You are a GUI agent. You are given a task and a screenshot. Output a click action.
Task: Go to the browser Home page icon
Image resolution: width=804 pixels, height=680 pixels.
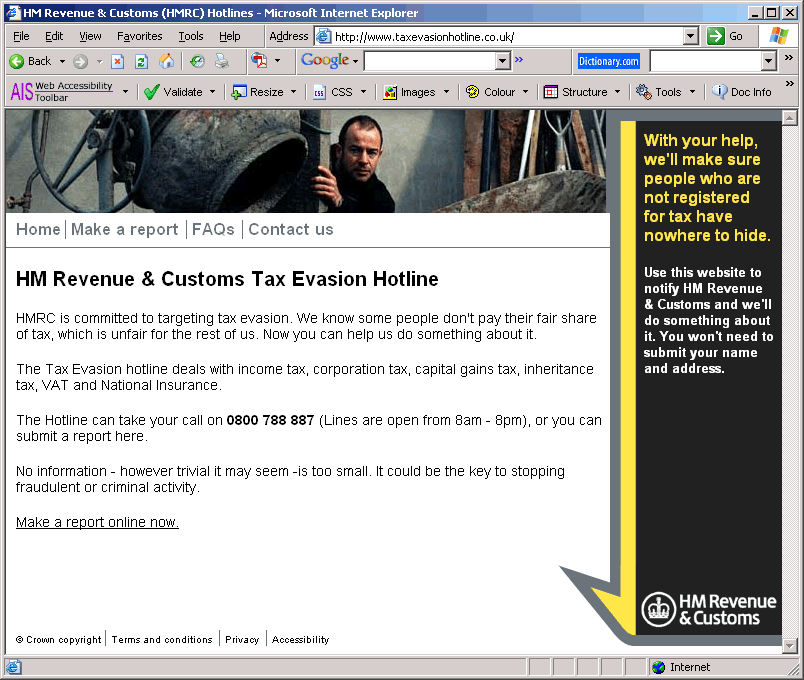click(x=166, y=61)
